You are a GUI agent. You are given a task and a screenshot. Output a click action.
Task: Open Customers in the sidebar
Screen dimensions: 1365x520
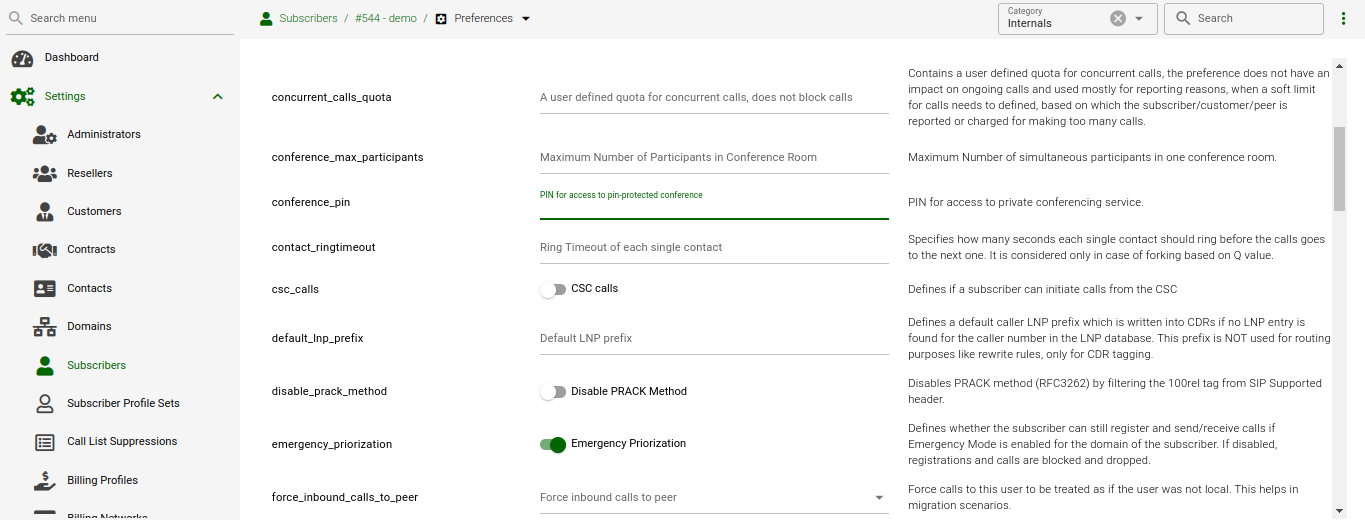tap(94, 212)
